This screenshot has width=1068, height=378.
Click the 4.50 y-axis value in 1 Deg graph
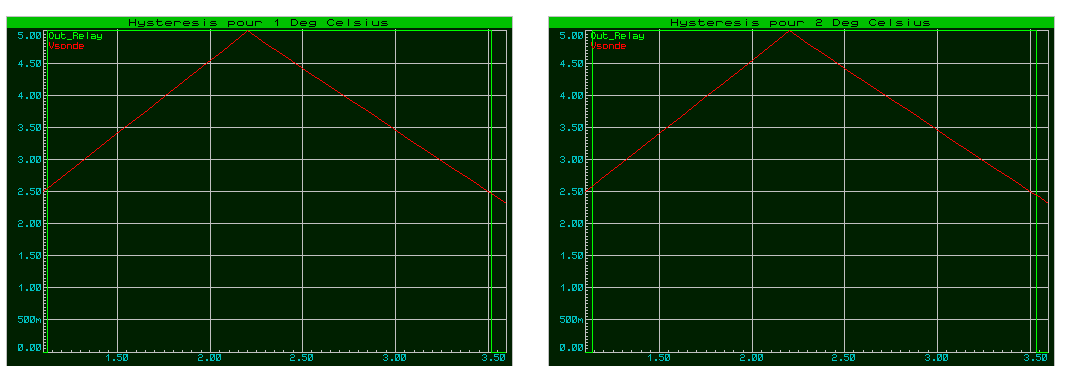[29, 63]
